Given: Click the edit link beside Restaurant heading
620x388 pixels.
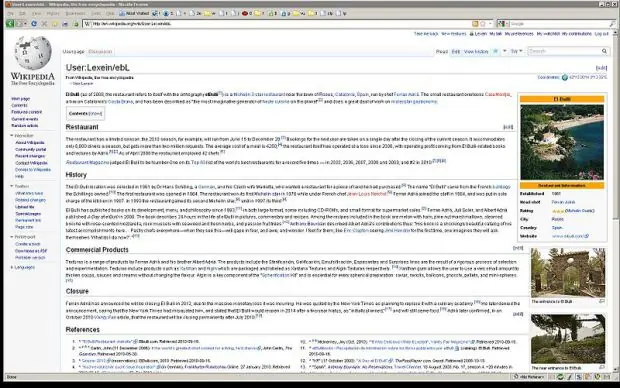Looking at the screenshot, I should [508, 127].
